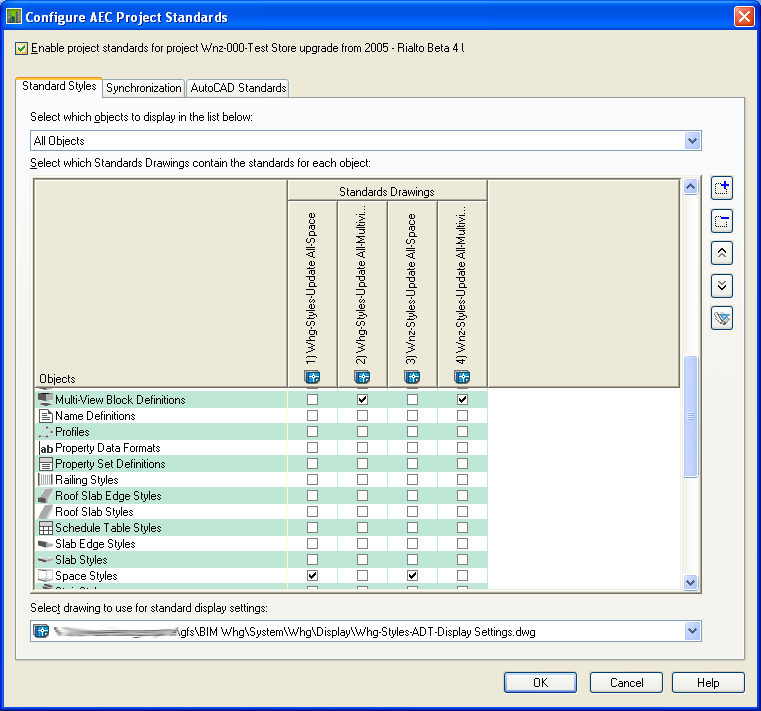This screenshot has height=711, width=761.
Task: Click the bottom icon in the right-side button column
Action: (x=722, y=318)
